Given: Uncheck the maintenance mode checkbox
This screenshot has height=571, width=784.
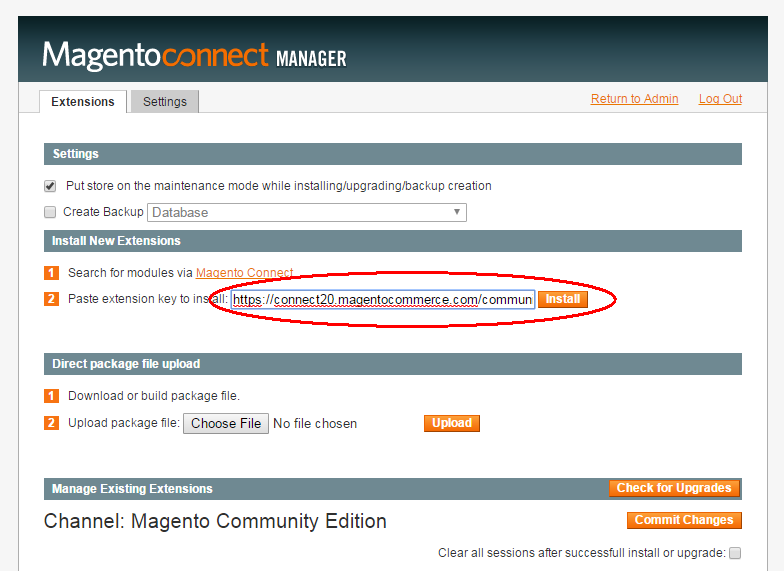Looking at the screenshot, I should click(50, 186).
